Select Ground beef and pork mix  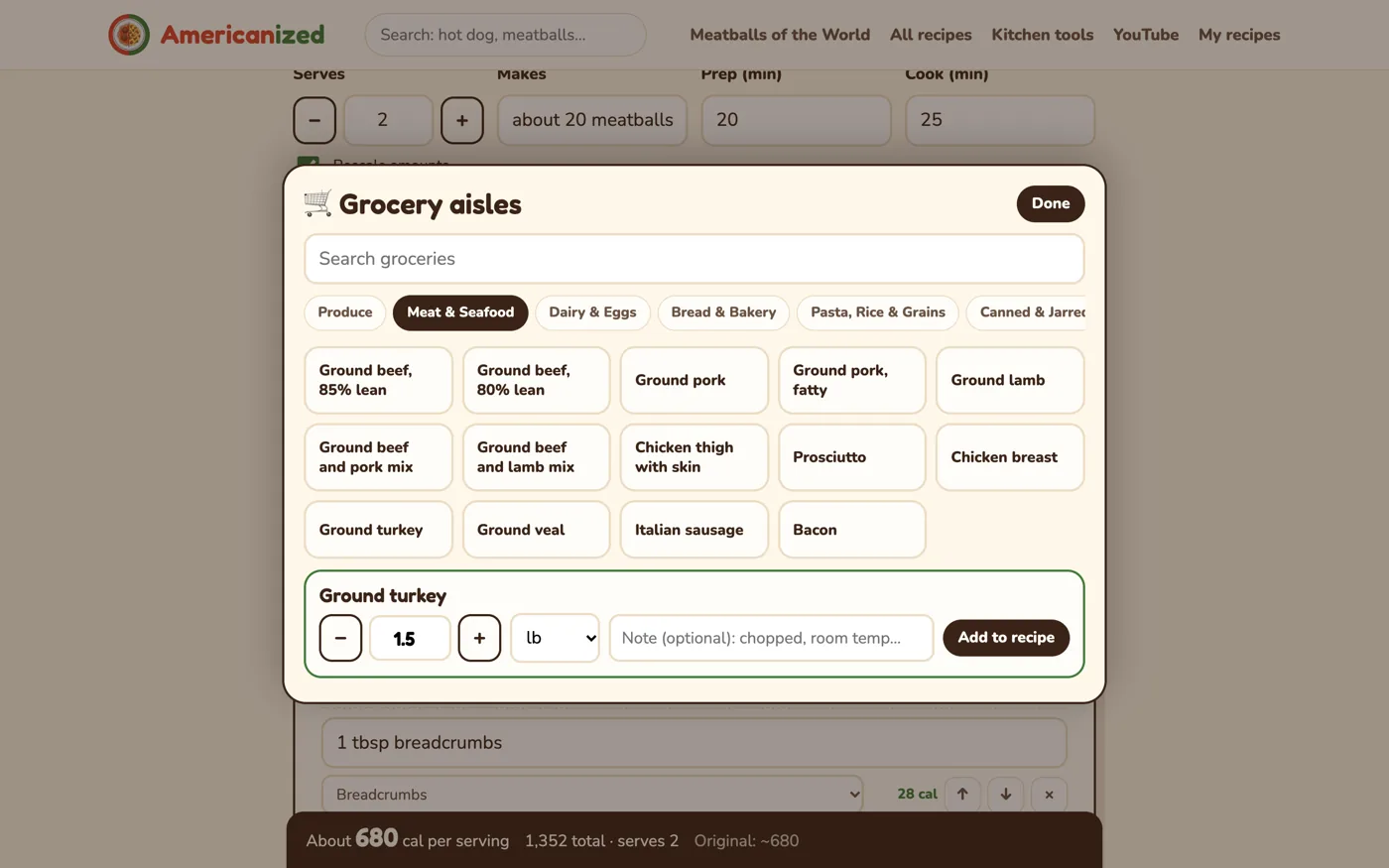coord(378,457)
